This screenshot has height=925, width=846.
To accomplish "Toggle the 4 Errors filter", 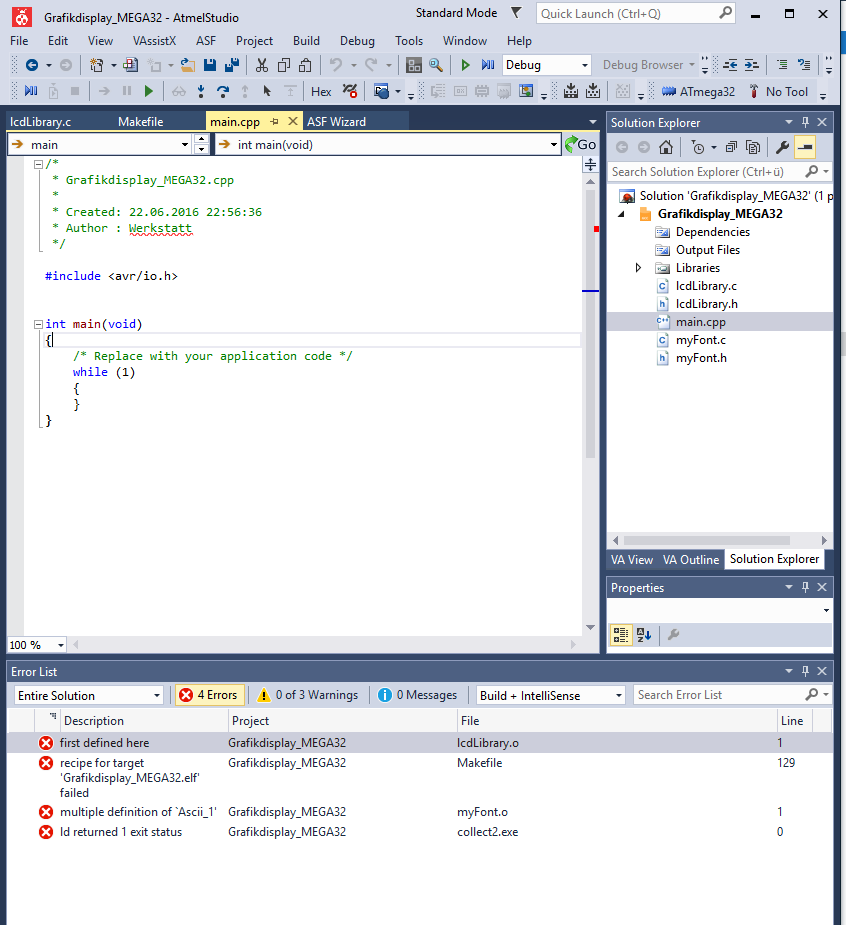I will point(210,695).
